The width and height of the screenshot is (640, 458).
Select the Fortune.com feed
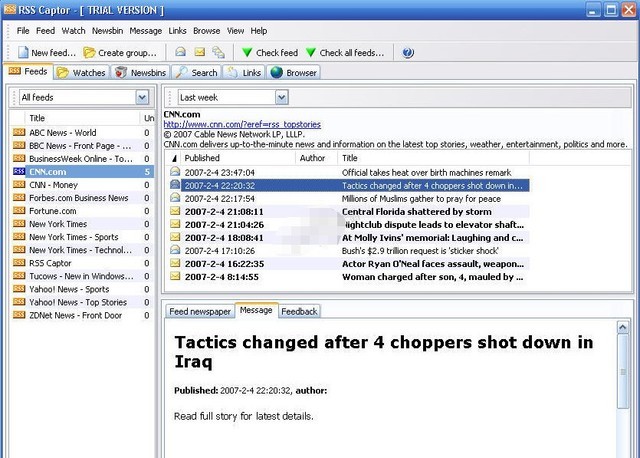(x=53, y=211)
